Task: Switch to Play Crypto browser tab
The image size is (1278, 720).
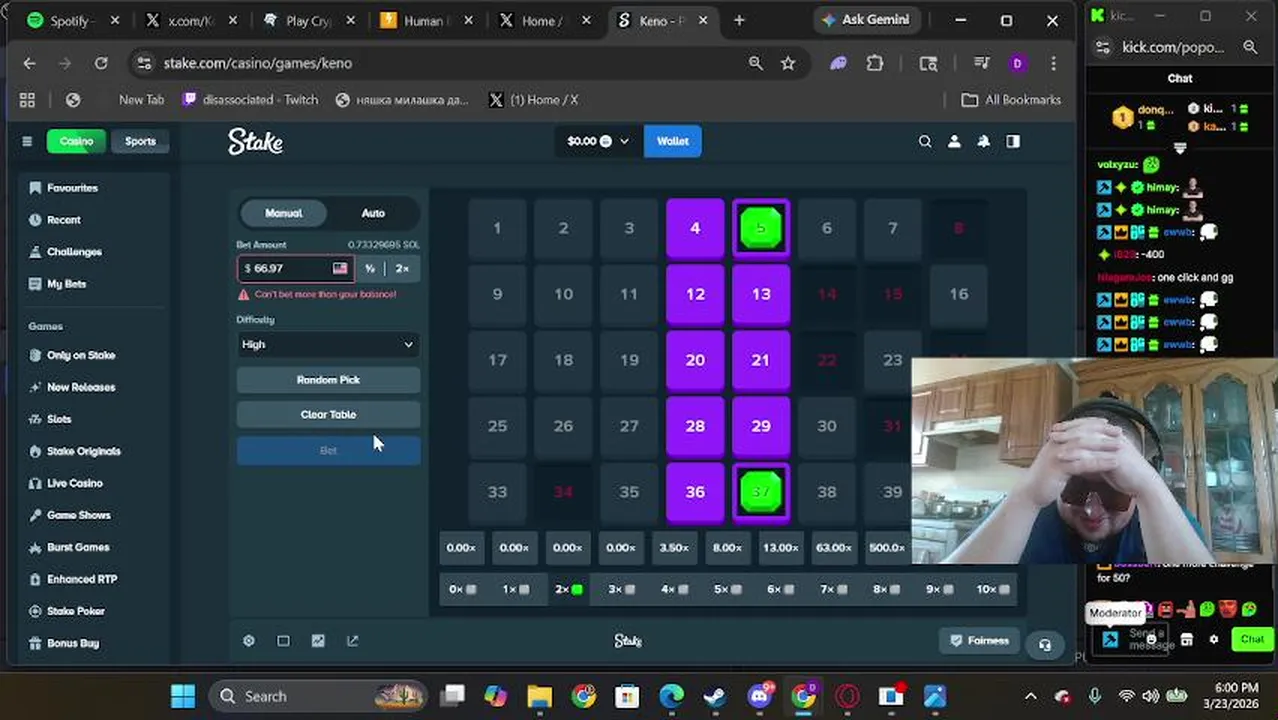Action: pos(309,20)
